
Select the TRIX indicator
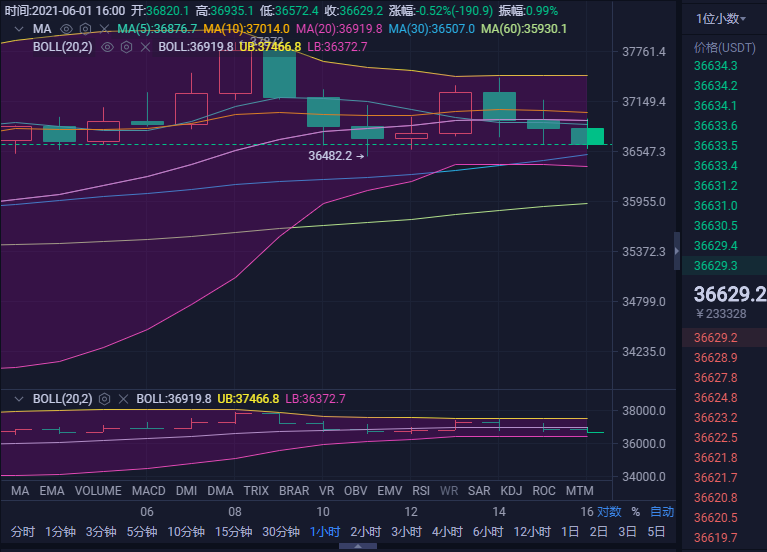click(256, 491)
